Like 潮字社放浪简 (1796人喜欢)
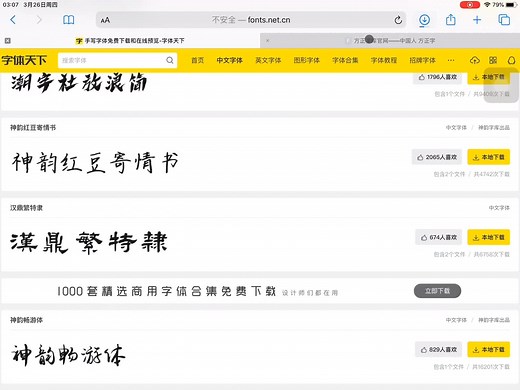The width and height of the screenshot is (520, 390). pyautogui.click(x=438, y=77)
